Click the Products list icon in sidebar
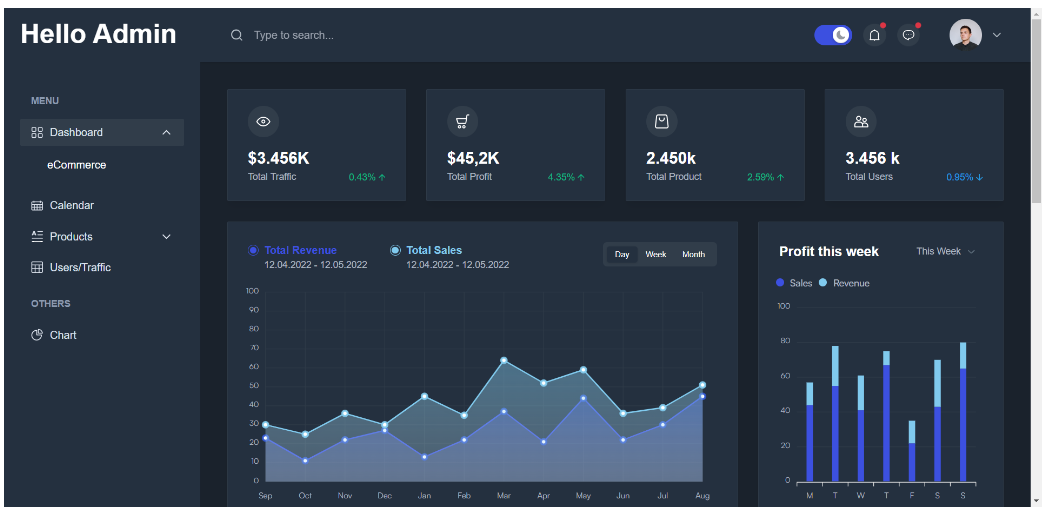The image size is (1043, 516). 37,236
